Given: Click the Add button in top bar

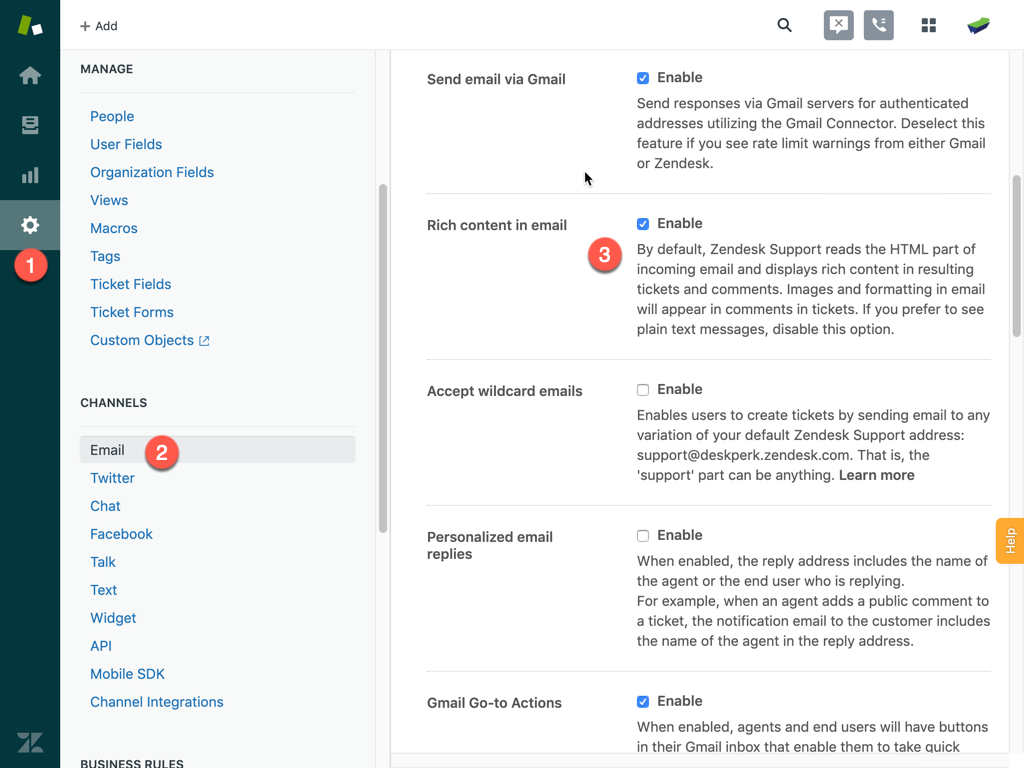Looking at the screenshot, I should pyautogui.click(x=99, y=26).
